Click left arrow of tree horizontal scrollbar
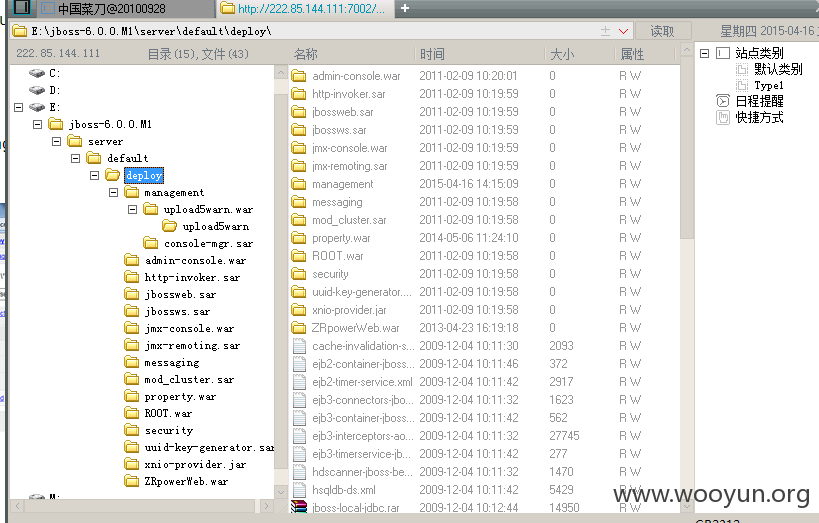 [18, 506]
